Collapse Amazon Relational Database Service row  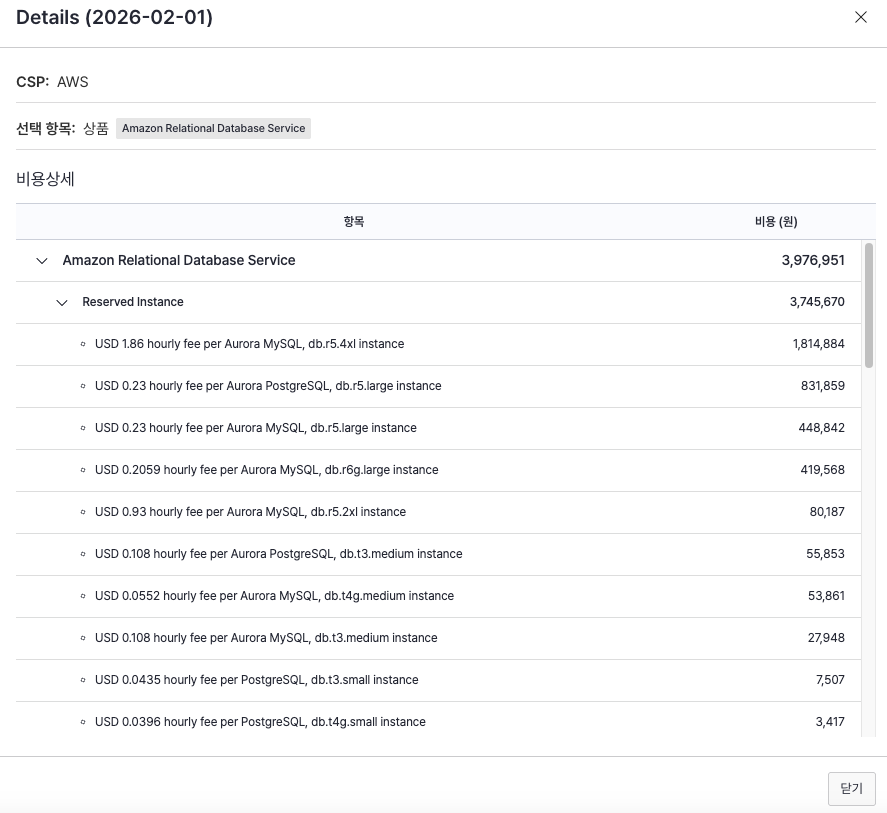[x=42, y=261]
